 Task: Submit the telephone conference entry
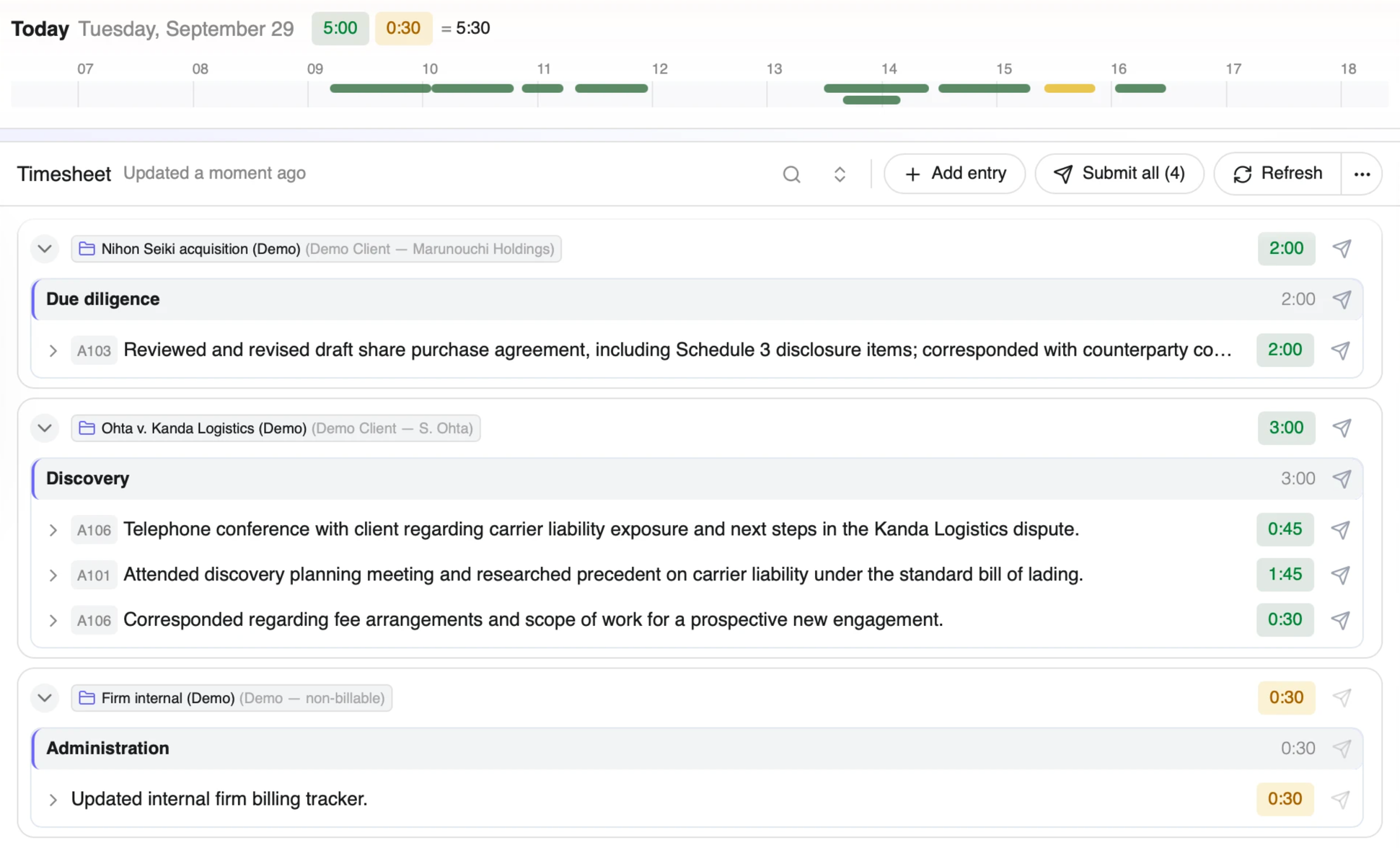tap(1340, 530)
